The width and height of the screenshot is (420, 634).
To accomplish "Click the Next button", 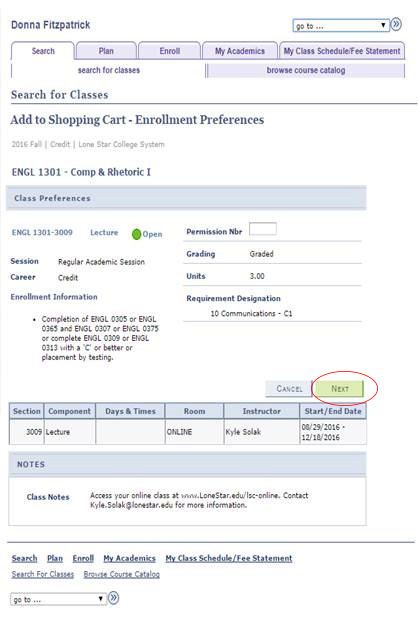I will pos(339,389).
